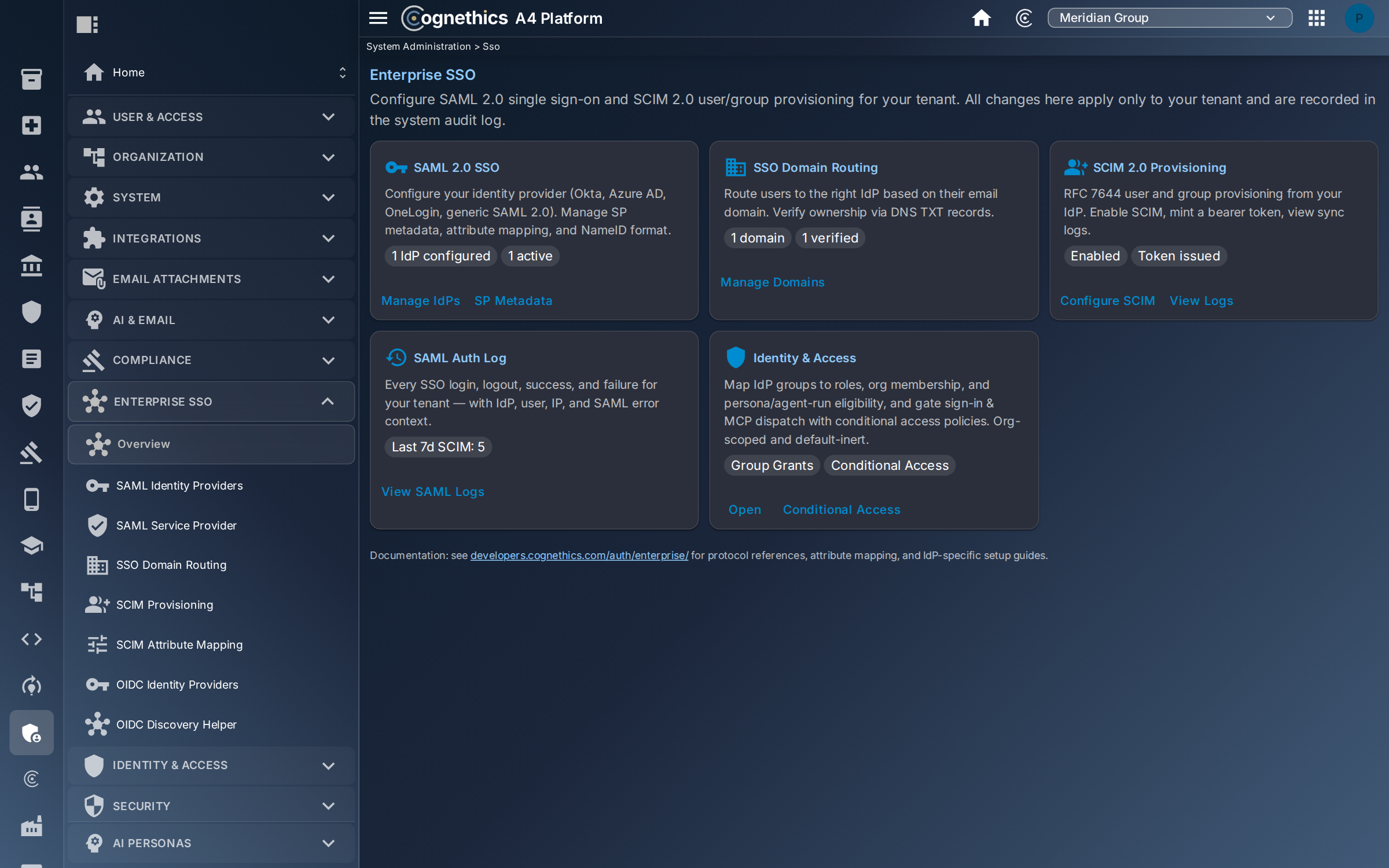
Task: Click the code brackets icon in left rail
Action: (x=31, y=639)
